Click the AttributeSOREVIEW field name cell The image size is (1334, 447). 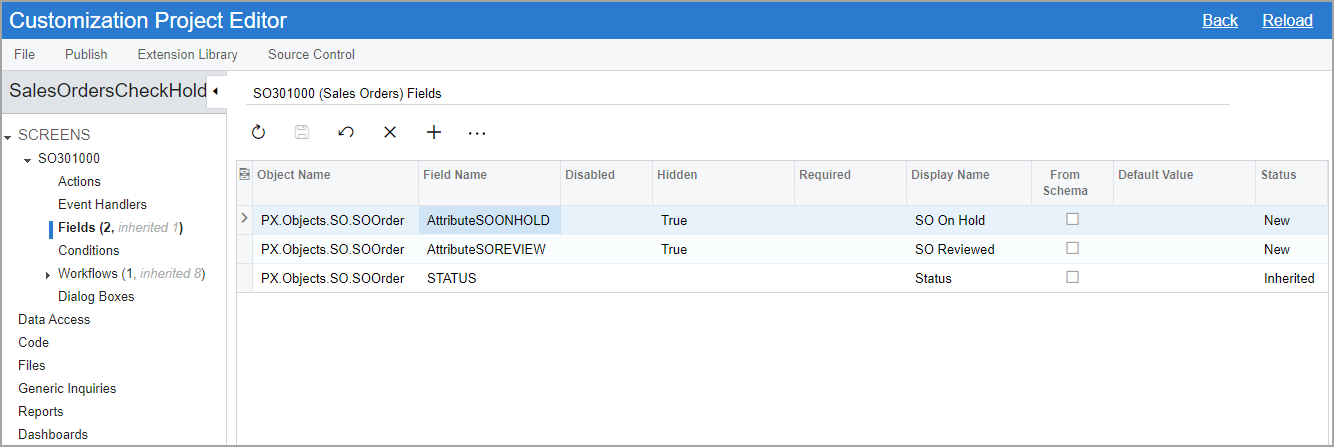pos(486,249)
